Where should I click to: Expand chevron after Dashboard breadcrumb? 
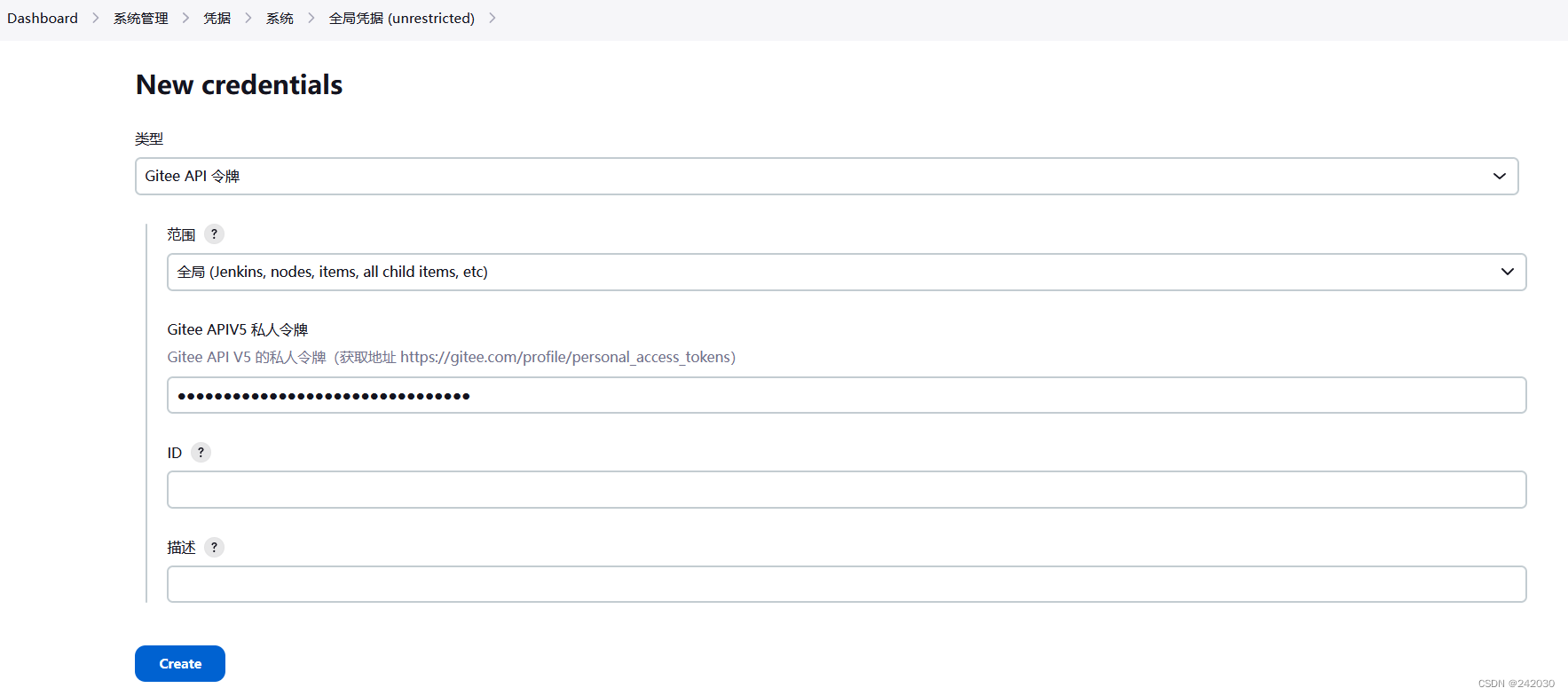(96, 18)
